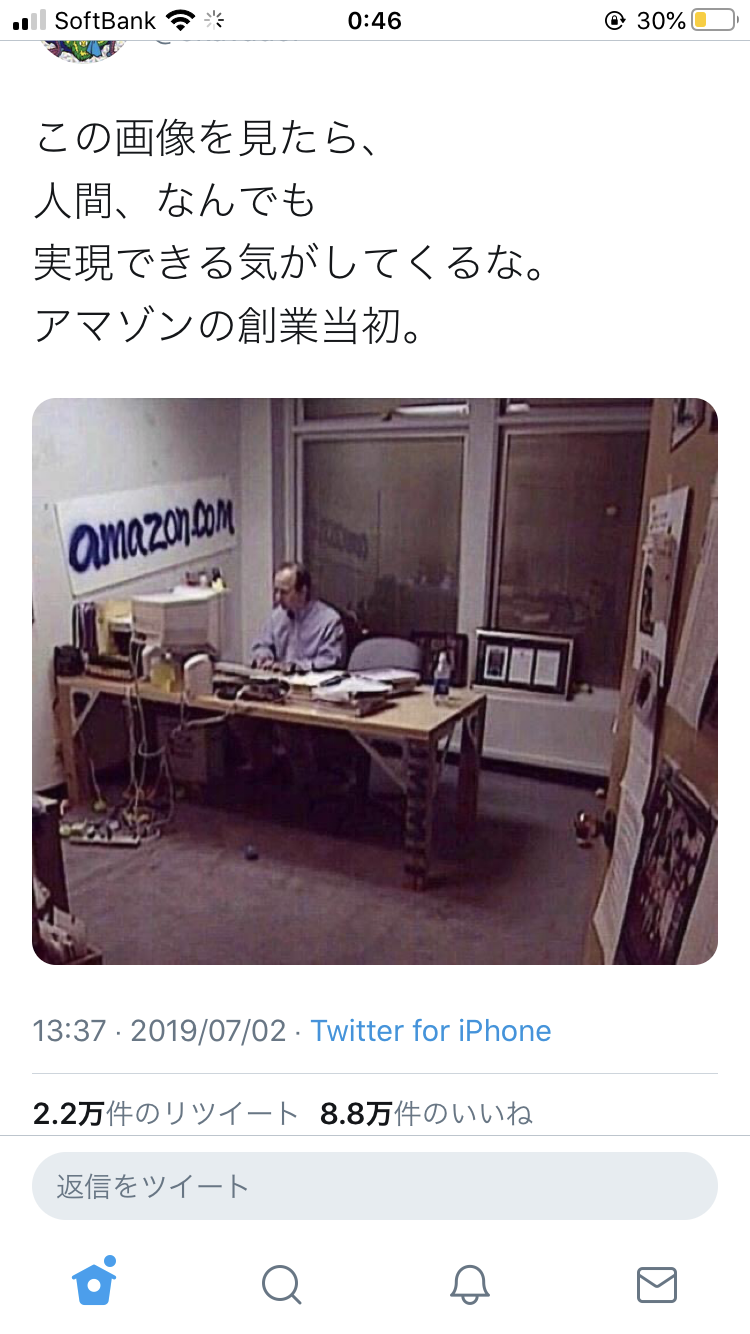
Task: Tap the cellular signal bars icon
Action: 30,20
